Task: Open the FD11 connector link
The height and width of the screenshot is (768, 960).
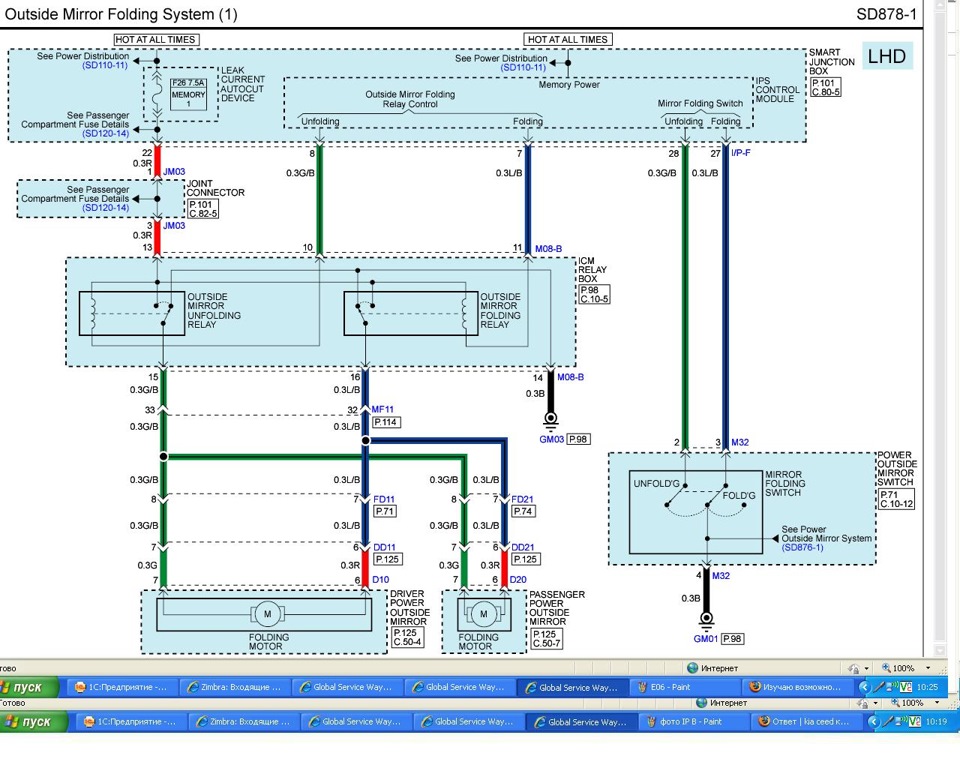Action: [x=384, y=499]
